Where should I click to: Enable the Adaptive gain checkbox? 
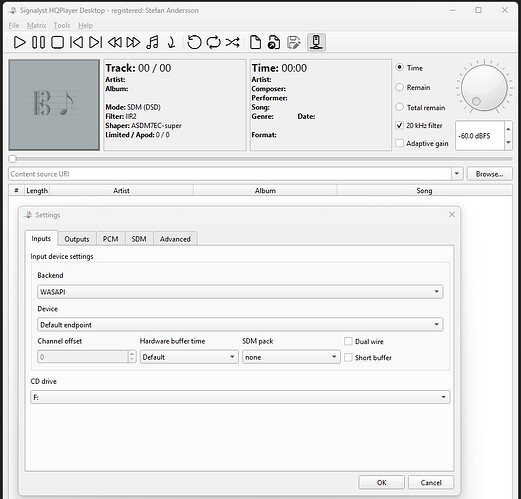tap(399, 143)
